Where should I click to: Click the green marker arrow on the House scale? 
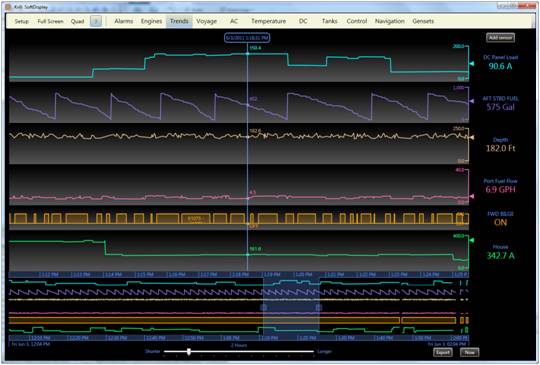click(472, 240)
